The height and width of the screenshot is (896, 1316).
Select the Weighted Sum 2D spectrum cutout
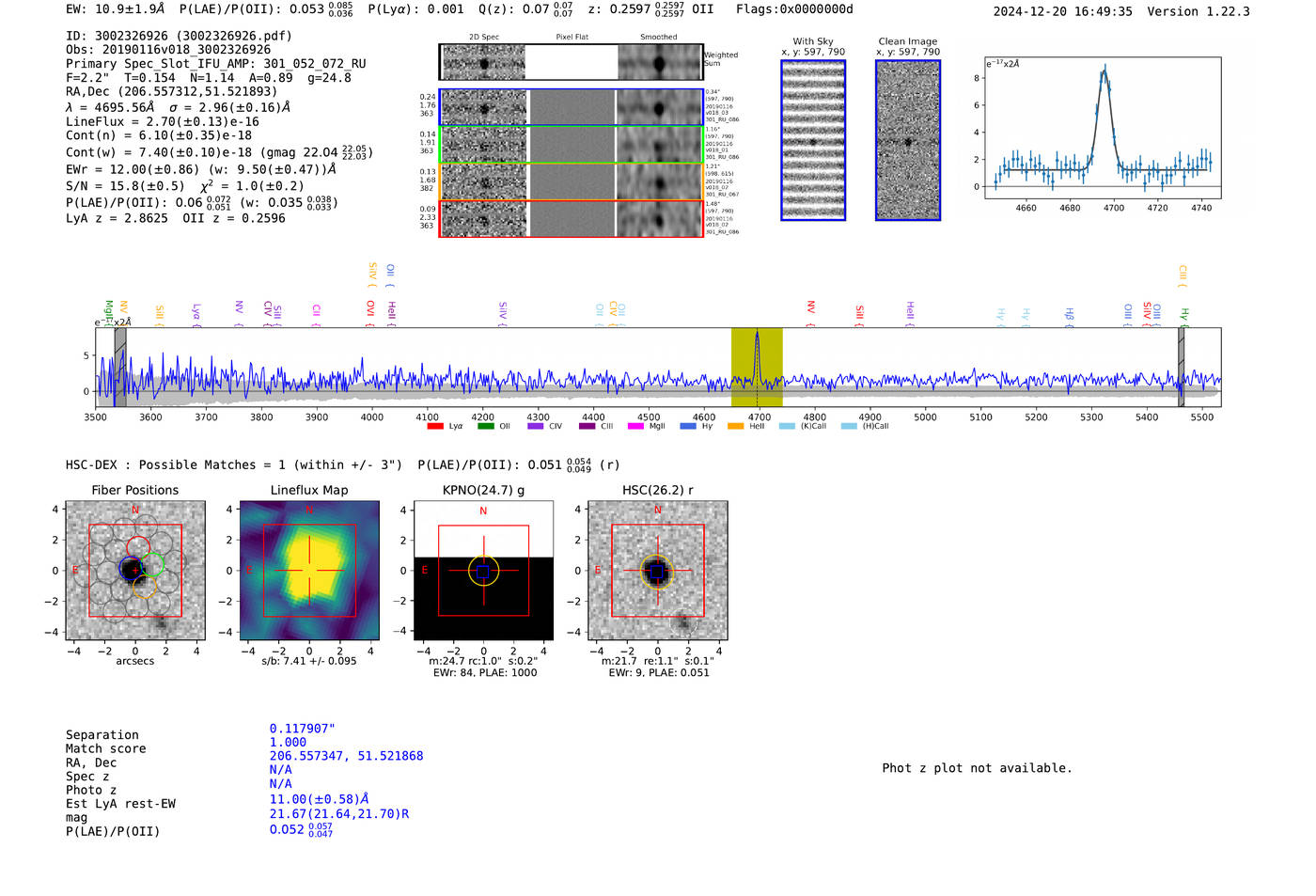(571, 62)
